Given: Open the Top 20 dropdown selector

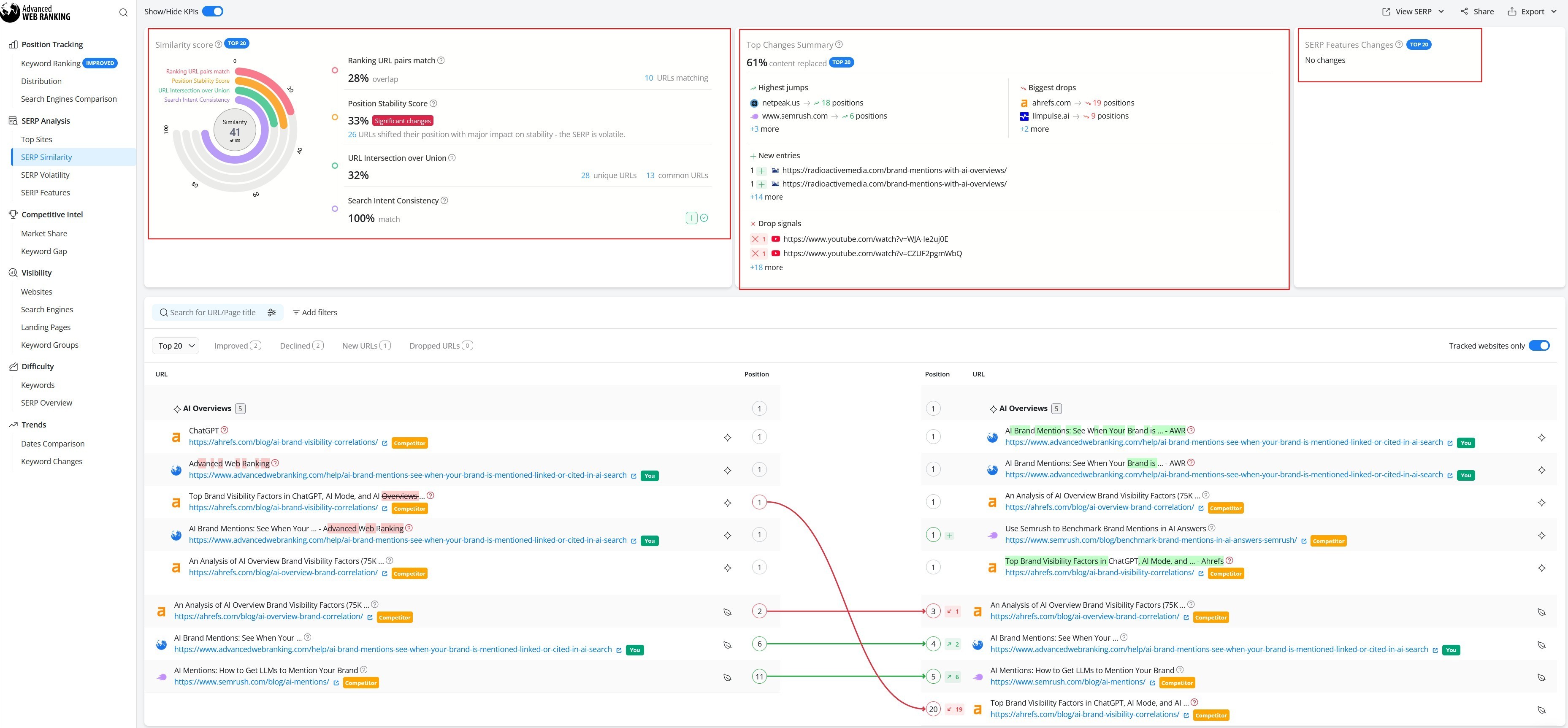Looking at the screenshot, I should click(x=175, y=346).
